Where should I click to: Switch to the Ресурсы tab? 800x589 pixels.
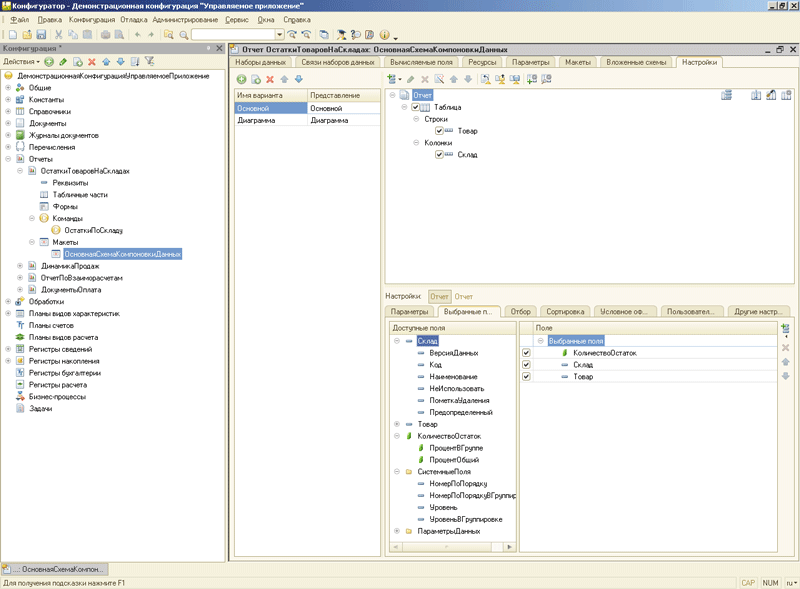pos(482,62)
